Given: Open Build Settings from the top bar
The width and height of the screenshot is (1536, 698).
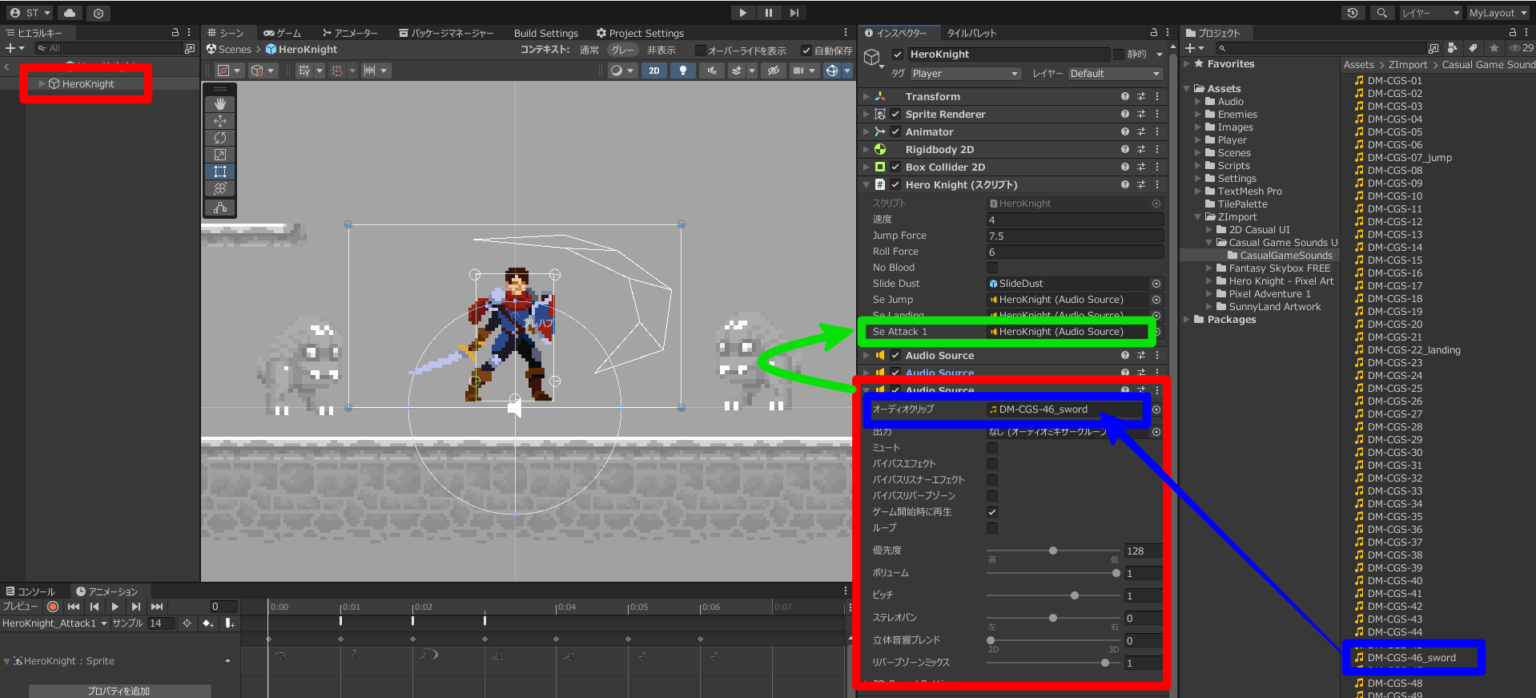Looking at the screenshot, I should [545, 32].
